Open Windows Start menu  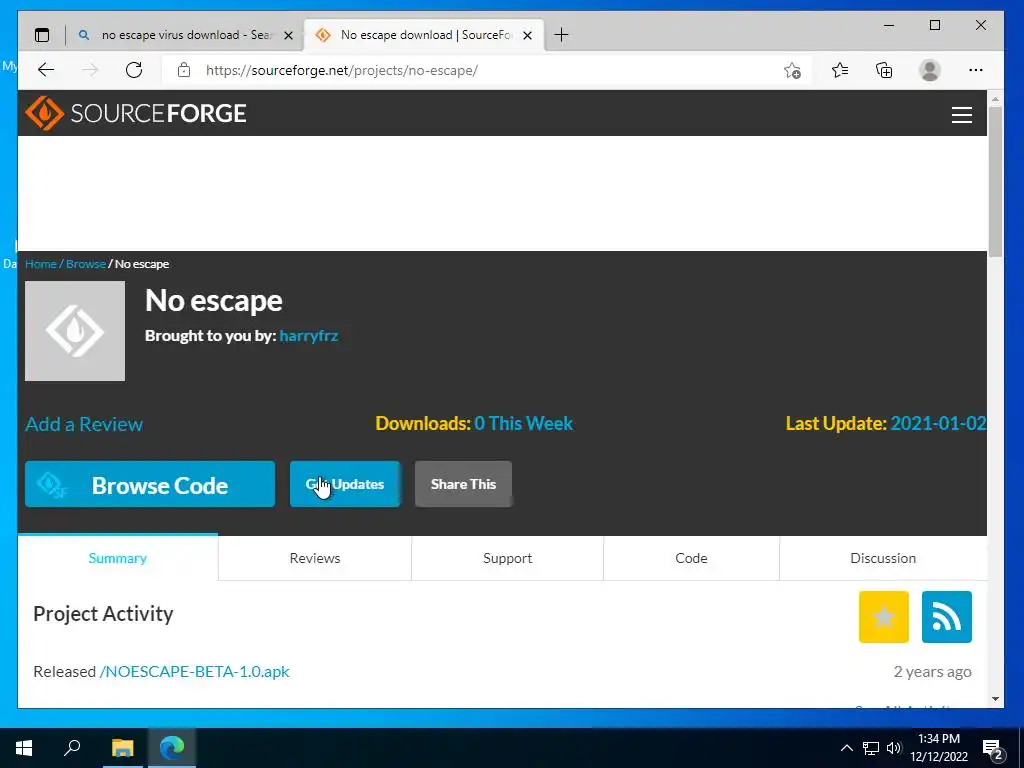[24, 748]
